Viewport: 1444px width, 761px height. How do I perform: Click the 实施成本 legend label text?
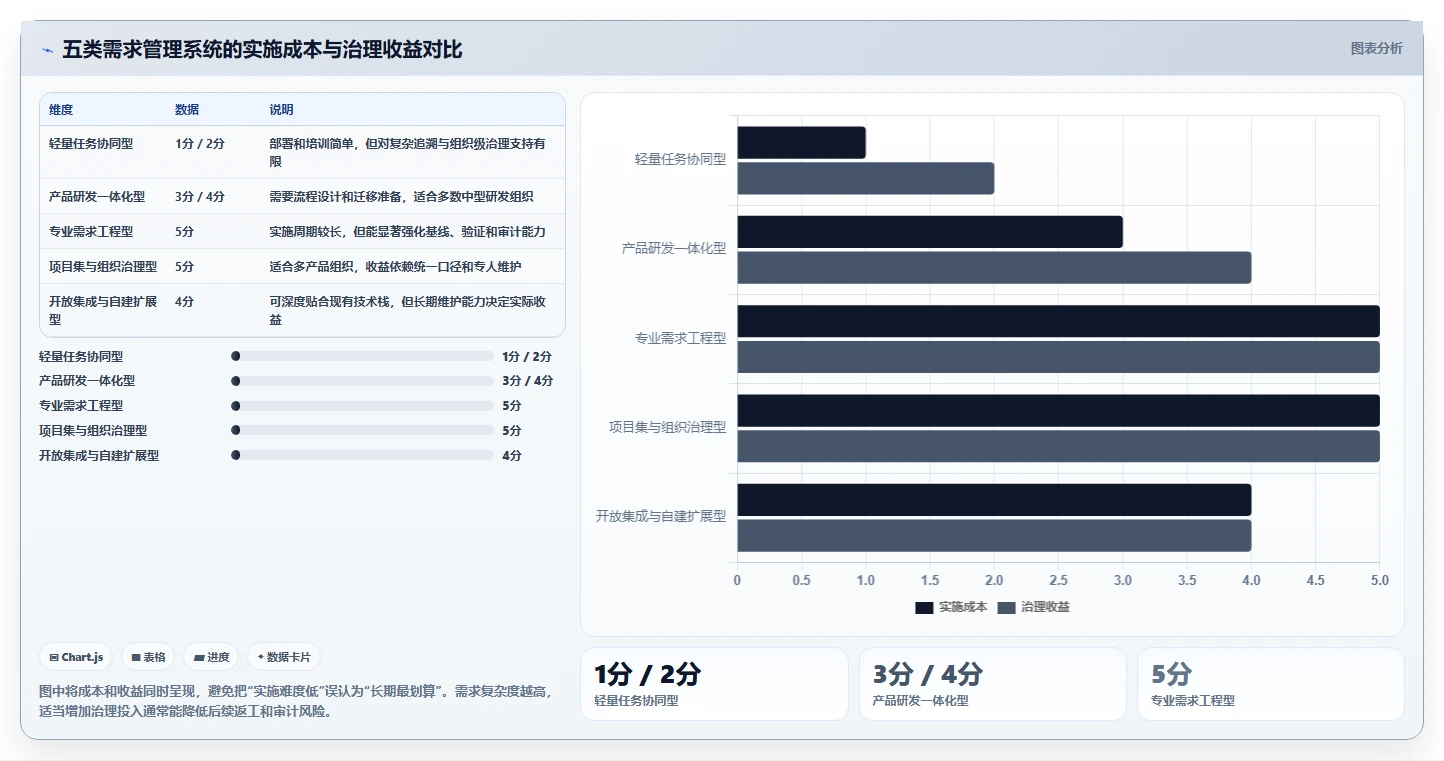point(963,607)
